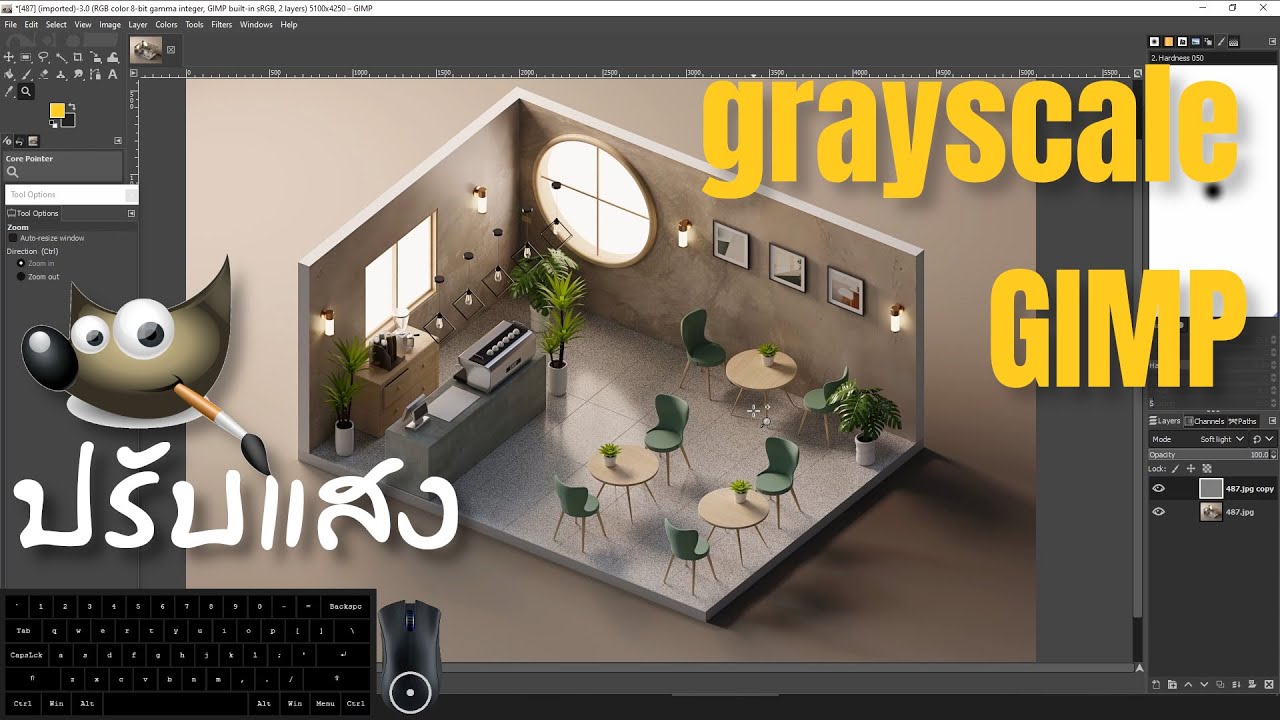Delete the selected layer
The width and height of the screenshot is (1280, 720).
point(1269,684)
